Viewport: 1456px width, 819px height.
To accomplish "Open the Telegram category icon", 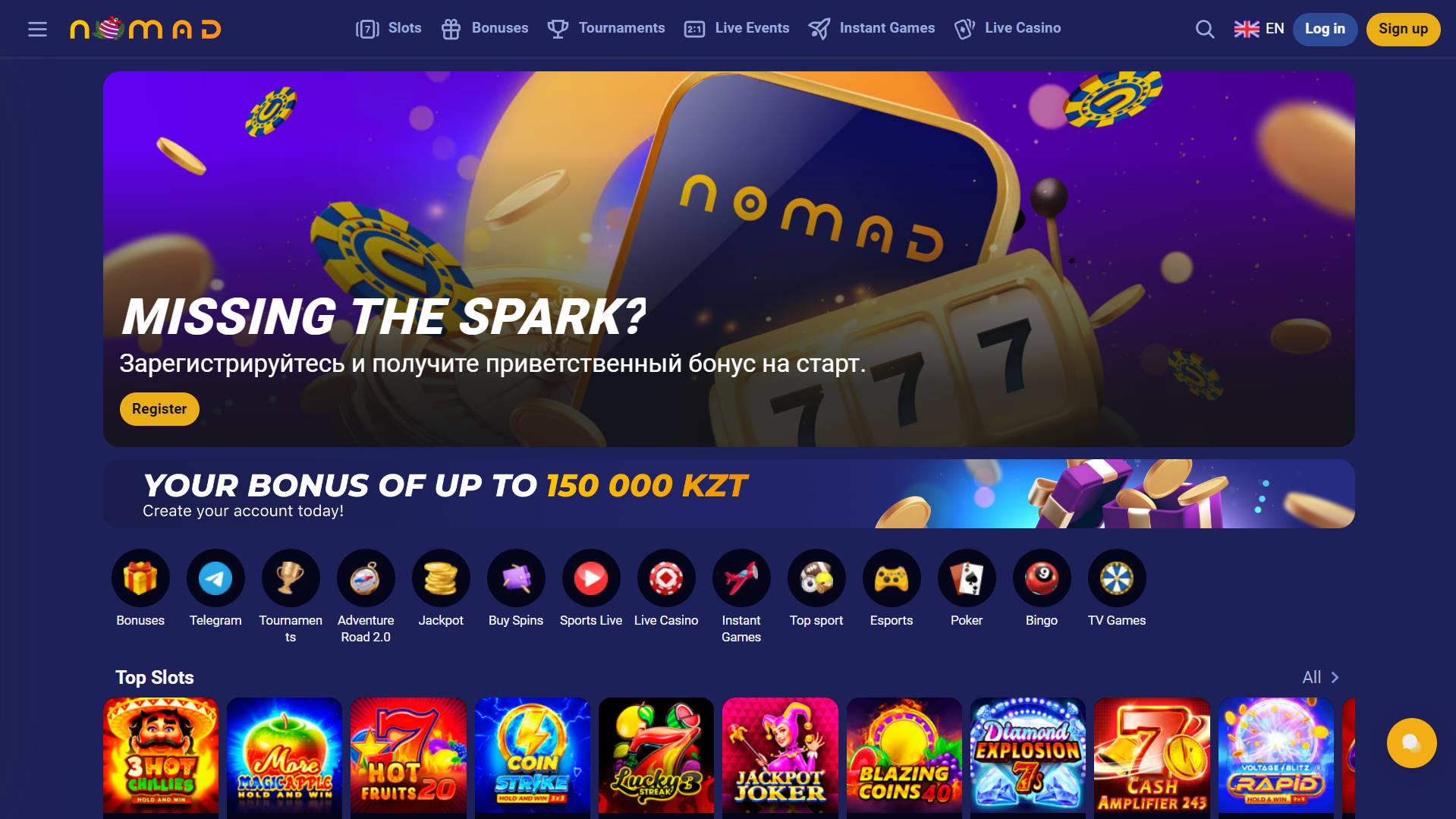I will click(215, 578).
